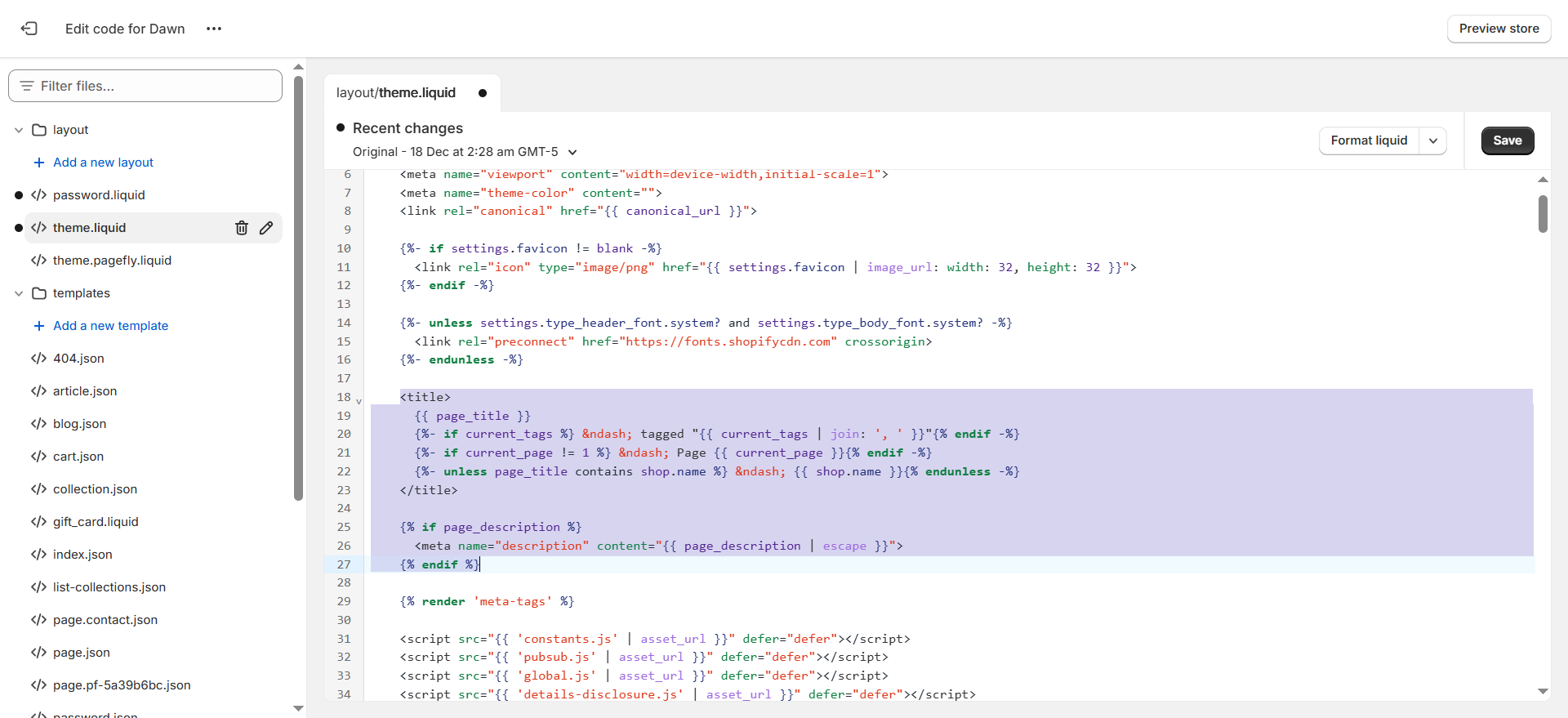1568x718 pixels.
Task: Open the three-dot more actions menu
Action: [x=214, y=29]
